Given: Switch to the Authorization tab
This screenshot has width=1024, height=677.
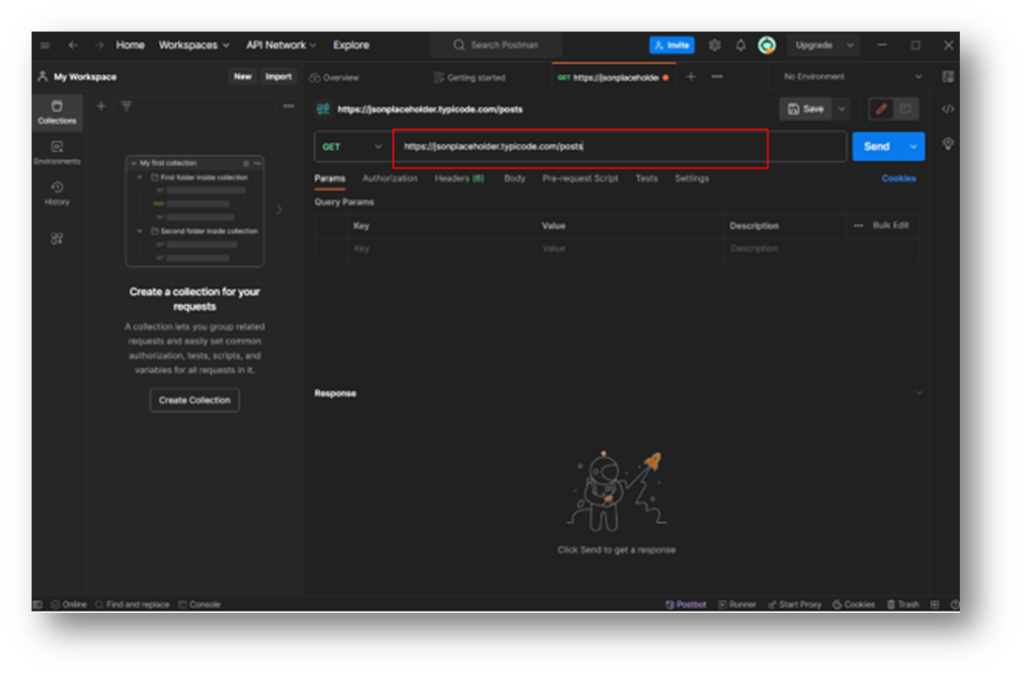Looking at the screenshot, I should click(x=389, y=178).
